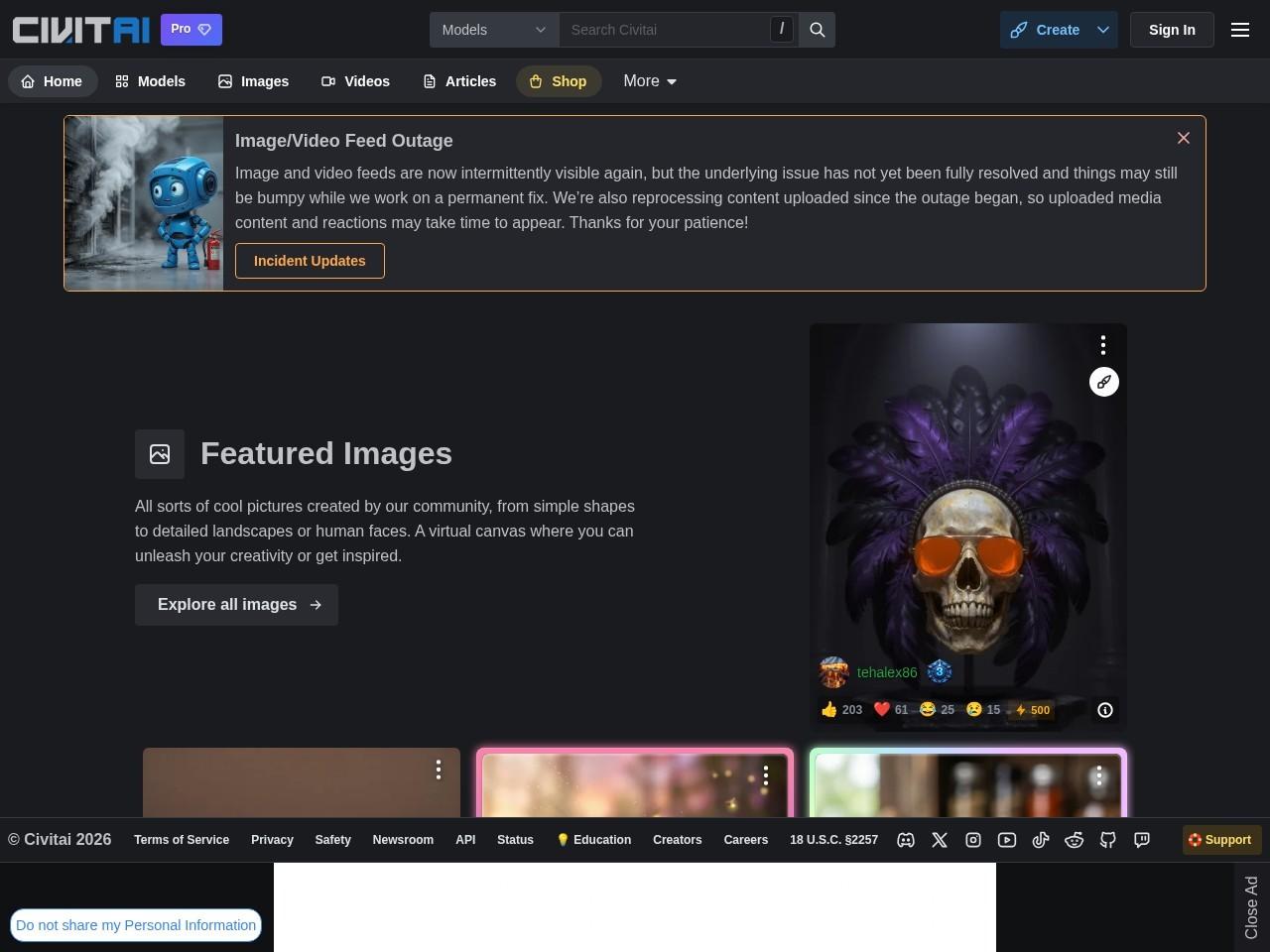The width and height of the screenshot is (1270, 952).
Task: Switch to the Articles tab
Action: 459,81
